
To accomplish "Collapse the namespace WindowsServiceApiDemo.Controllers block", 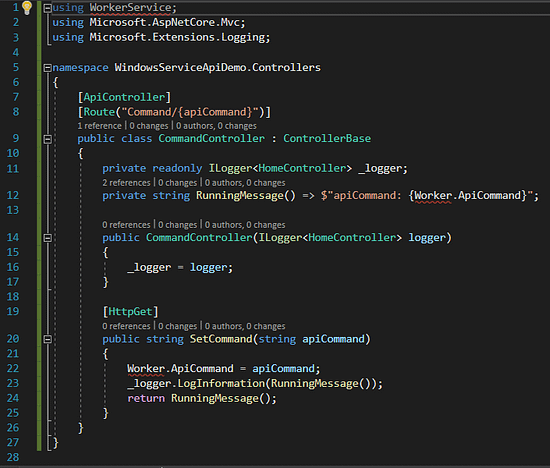I will (48, 68).
